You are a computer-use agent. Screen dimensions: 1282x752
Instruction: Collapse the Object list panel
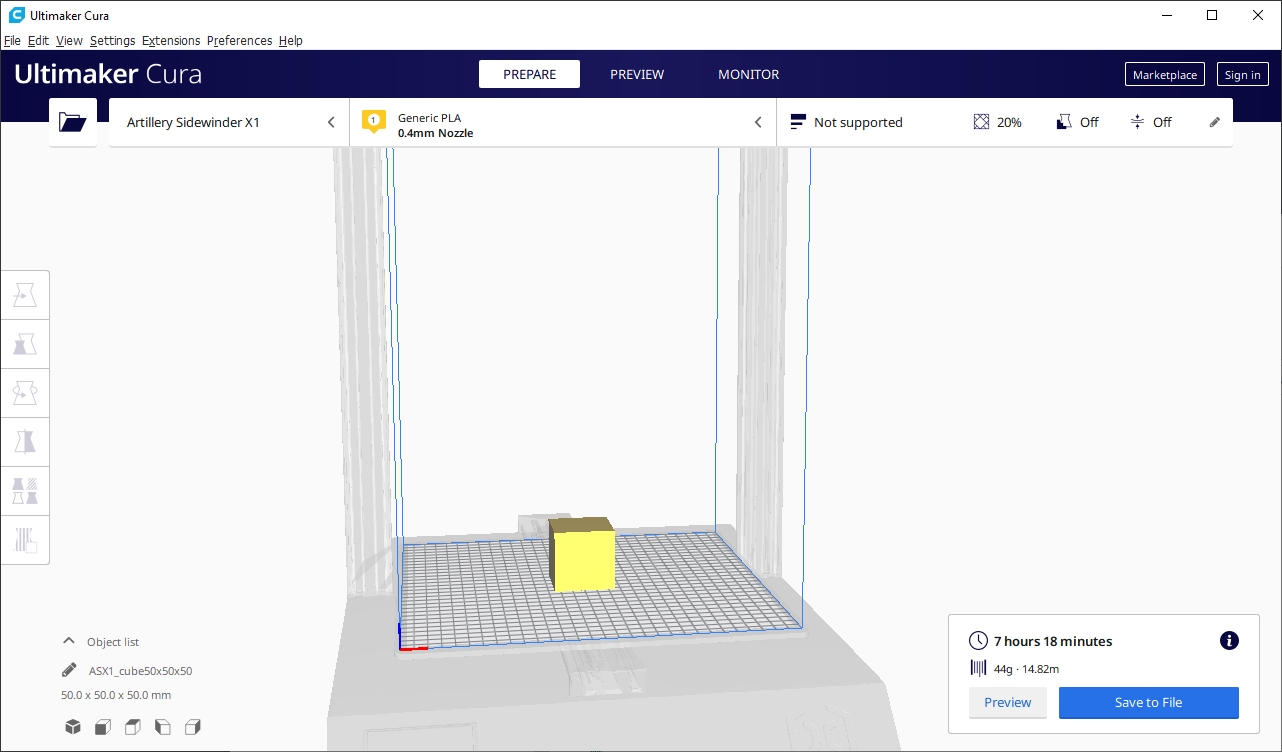point(68,641)
